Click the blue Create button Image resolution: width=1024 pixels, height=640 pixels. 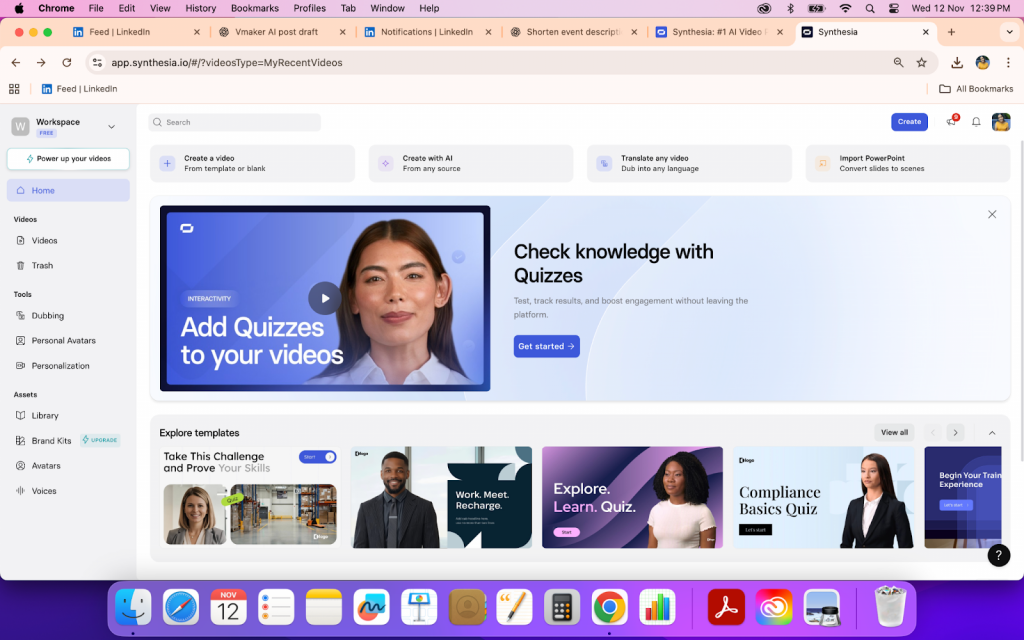[x=909, y=122]
